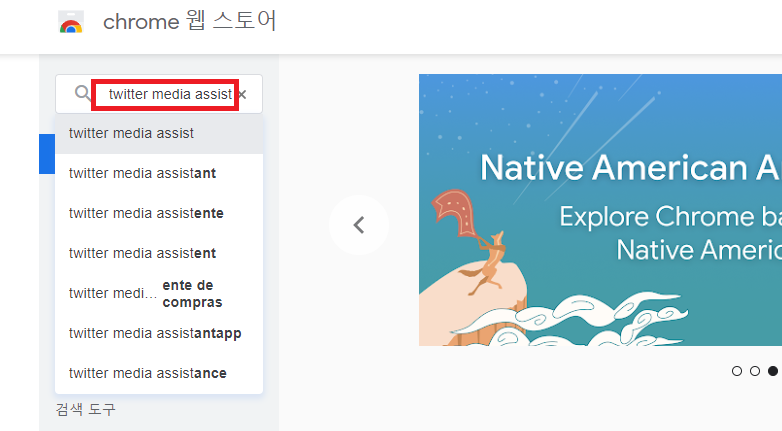Pick the suggestion 'twitter media assistantapp'
Image resolution: width=782 pixels, height=431 pixels.
[159, 333]
